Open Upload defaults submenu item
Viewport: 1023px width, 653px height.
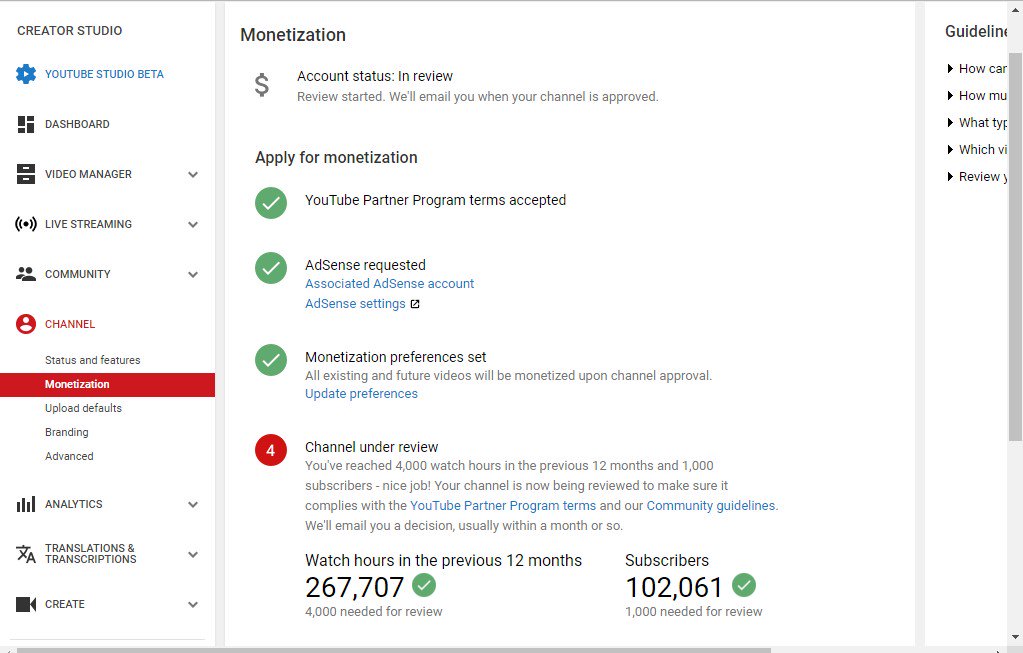(84, 408)
